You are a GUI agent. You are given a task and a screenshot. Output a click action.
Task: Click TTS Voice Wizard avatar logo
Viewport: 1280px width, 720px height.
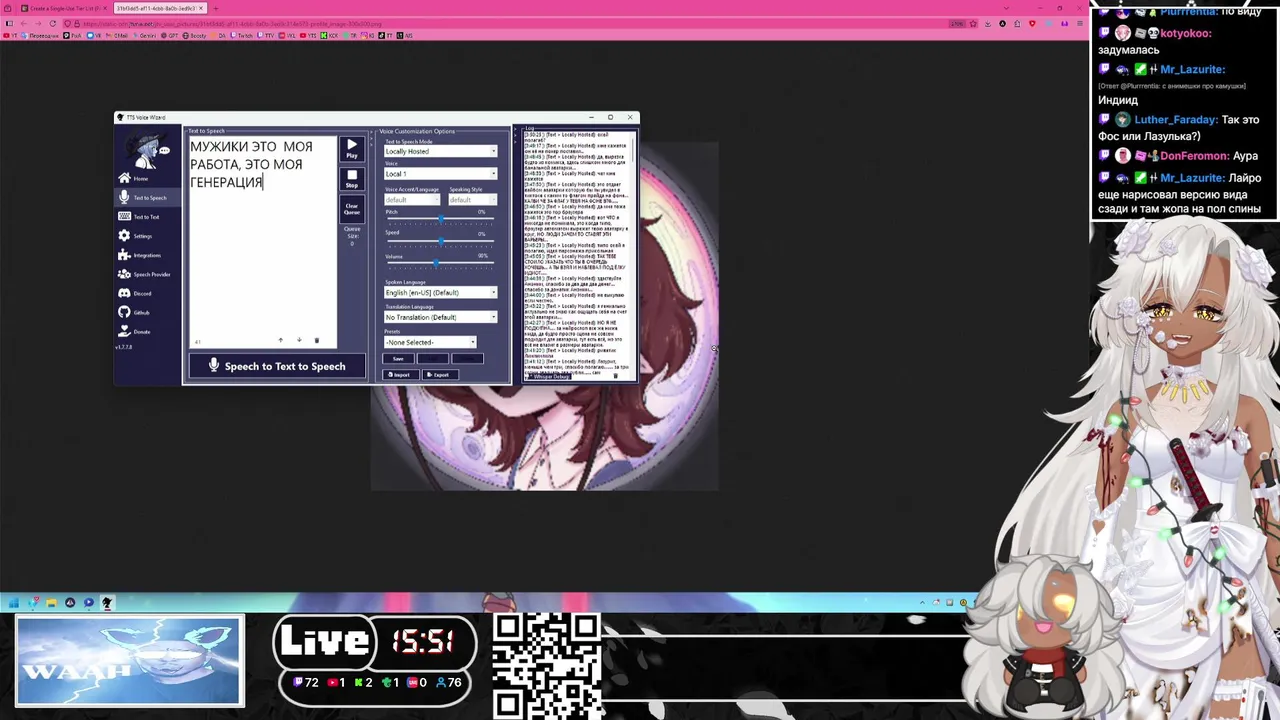click(x=148, y=147)
